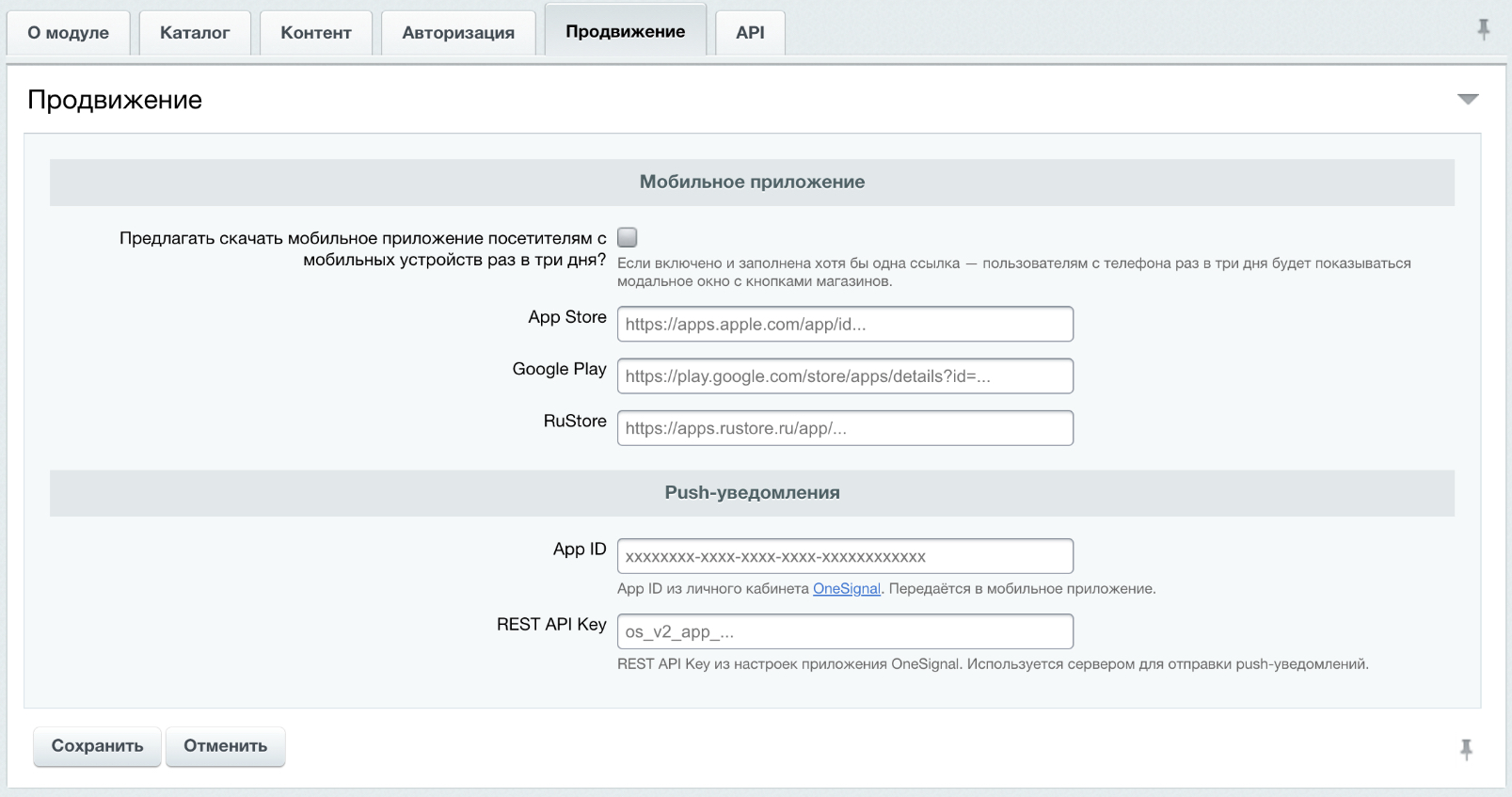Click the Сохранить button
Image resolution: width=1512 pixels, height=797 pixels.
click(98, 746)
